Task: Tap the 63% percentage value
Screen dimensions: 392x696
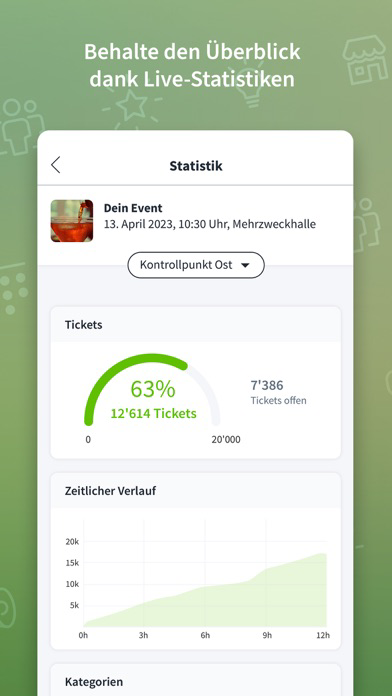Action: 153,389
